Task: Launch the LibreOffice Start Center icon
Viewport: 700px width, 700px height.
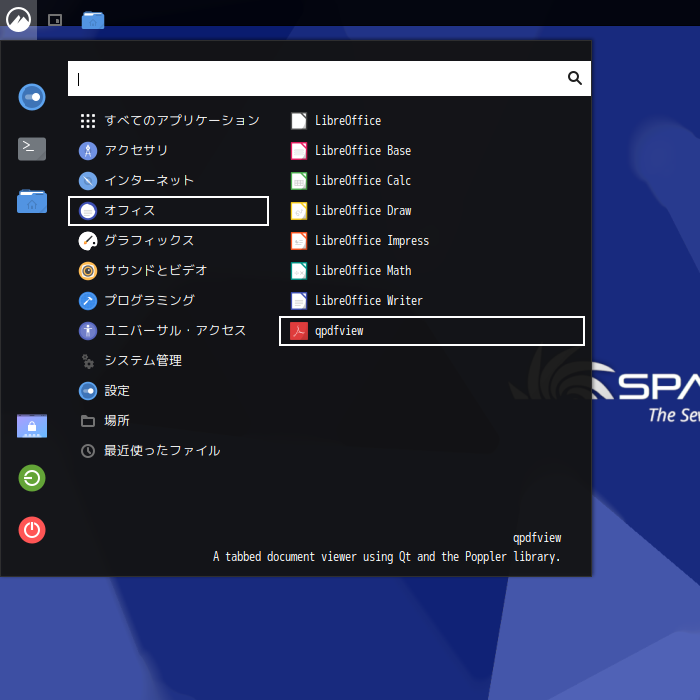Action: click(x=299, y=121)
